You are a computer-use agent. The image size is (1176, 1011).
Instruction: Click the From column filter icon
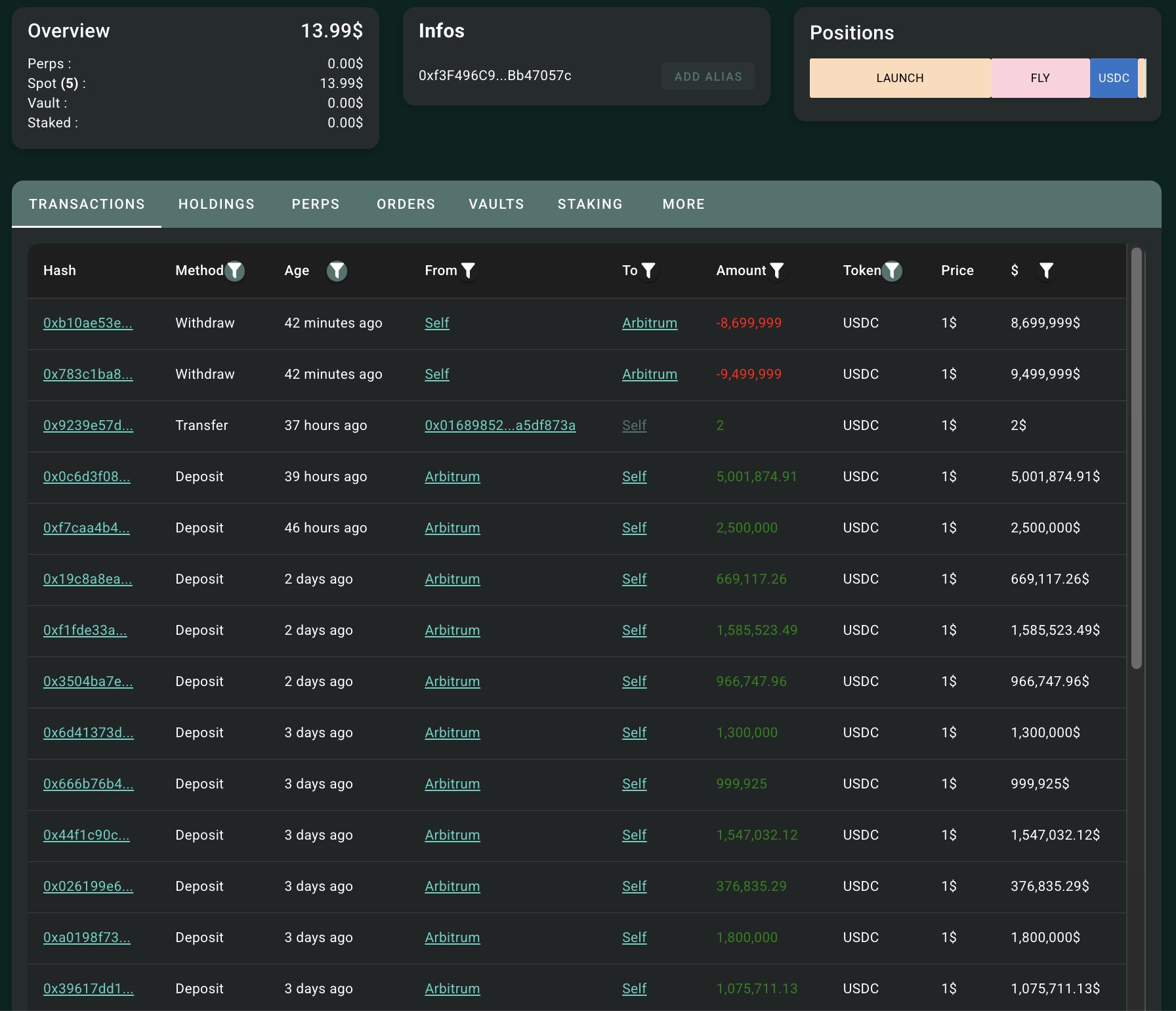click(468, 270)
